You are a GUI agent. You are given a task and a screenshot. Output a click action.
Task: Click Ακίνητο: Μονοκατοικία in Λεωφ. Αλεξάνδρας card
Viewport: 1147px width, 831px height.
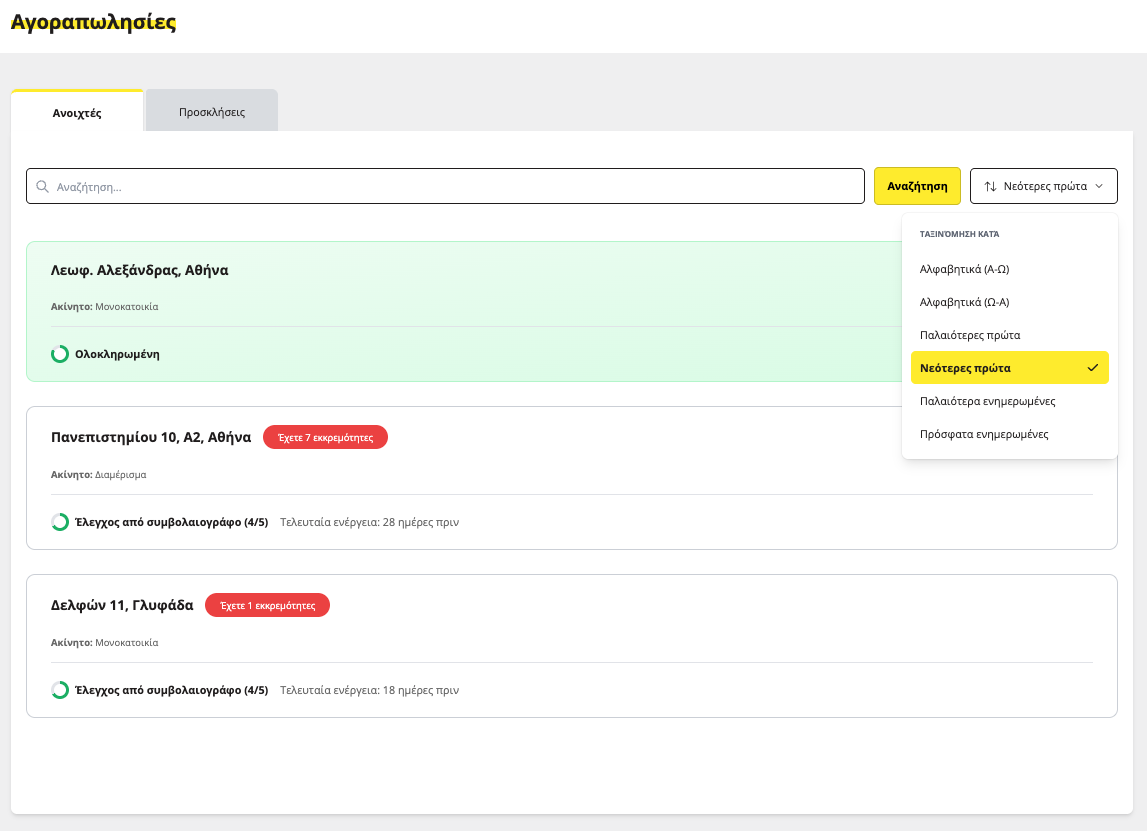pos(105,307)
